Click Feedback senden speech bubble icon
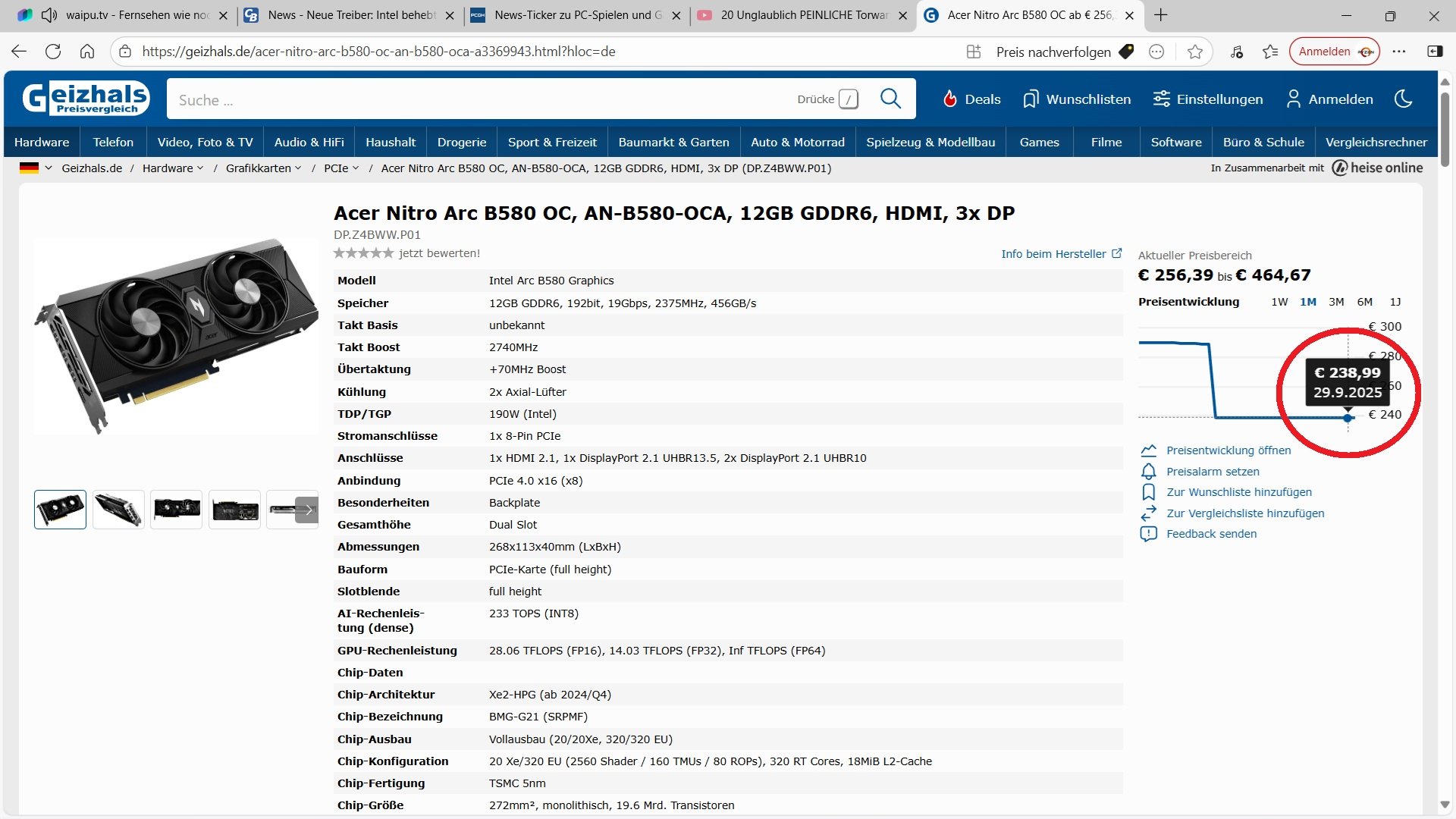The height and width of the screenshot is (819, 1456). click(1149, 534)
